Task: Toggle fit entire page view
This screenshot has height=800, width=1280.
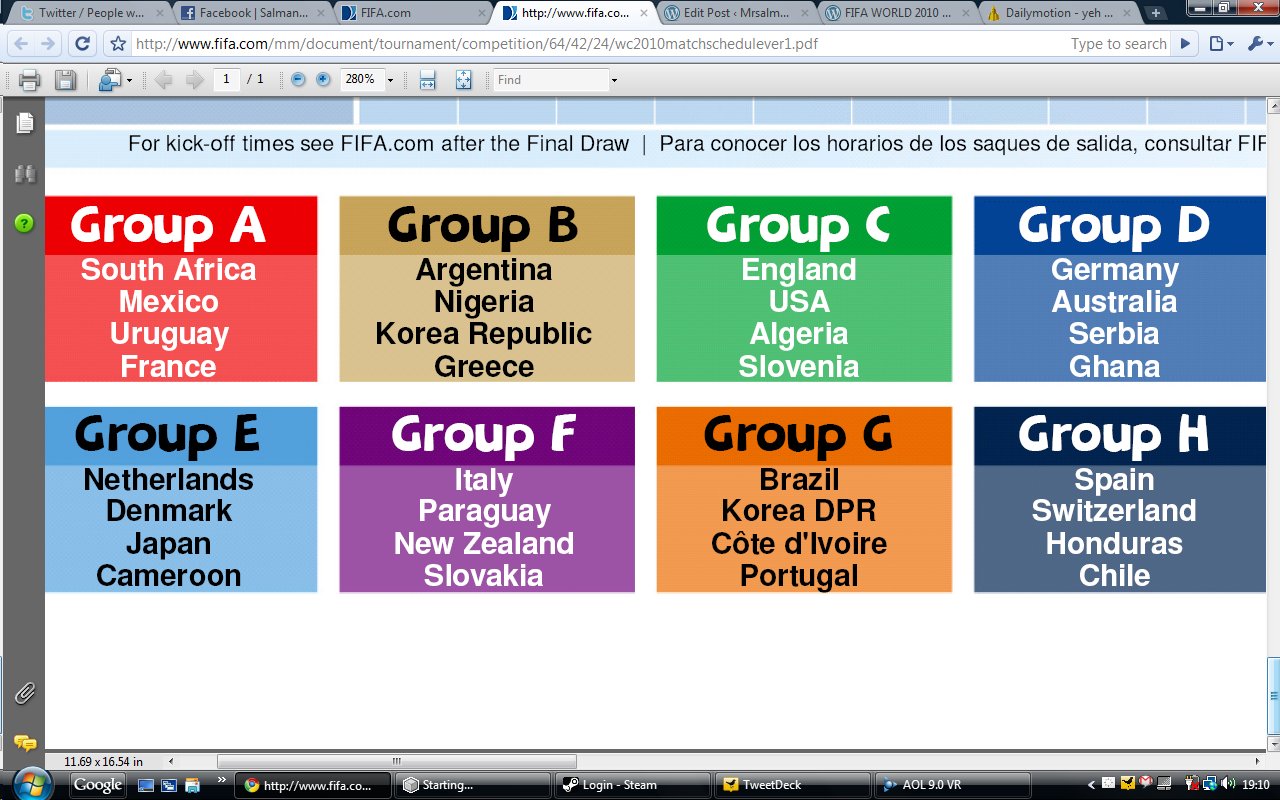Action: (463, 79)
